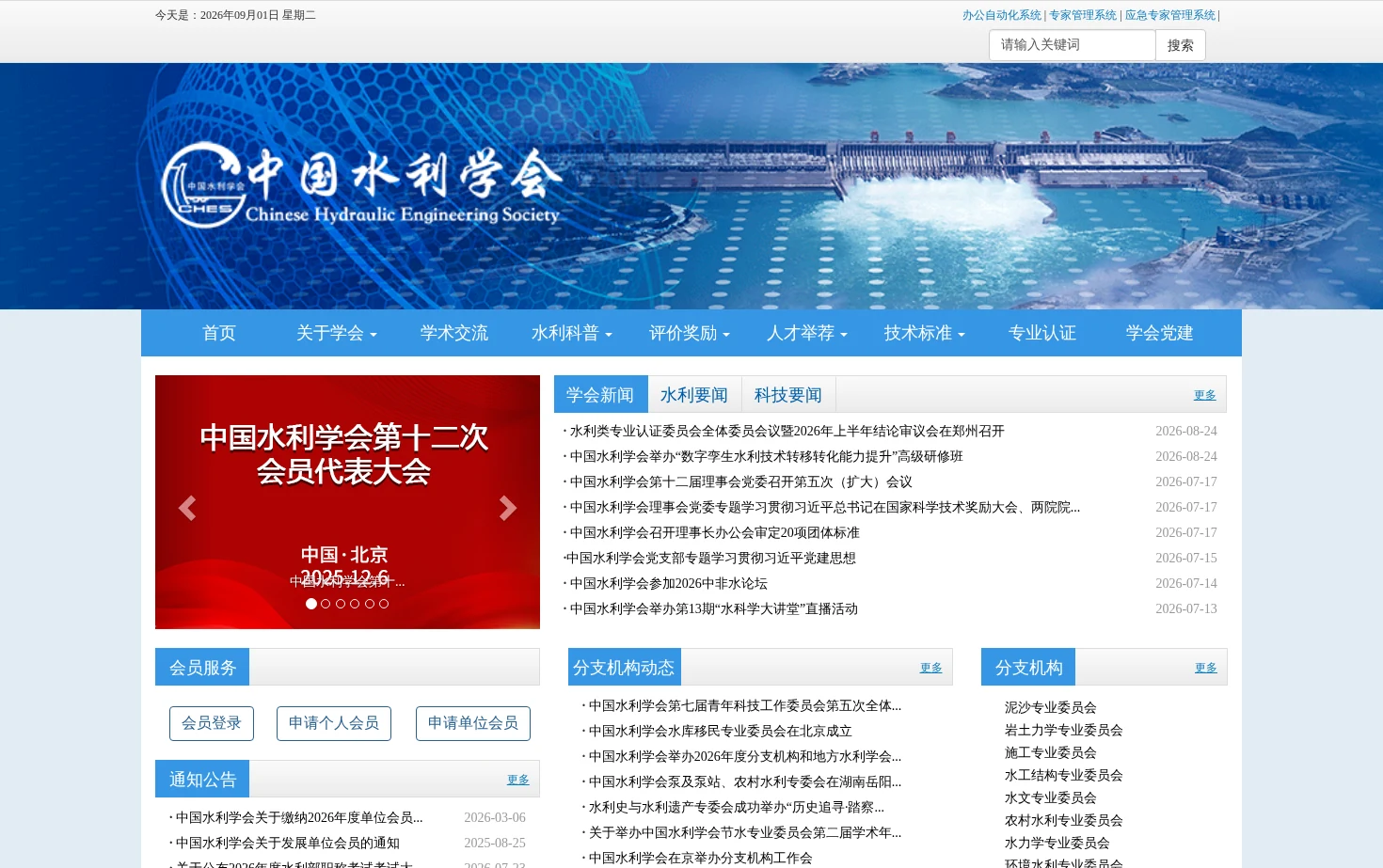Viewport: 1383px width, 868px height.
Task: Select the first carousel indicator dot
Action: click(x=311, y=604)
